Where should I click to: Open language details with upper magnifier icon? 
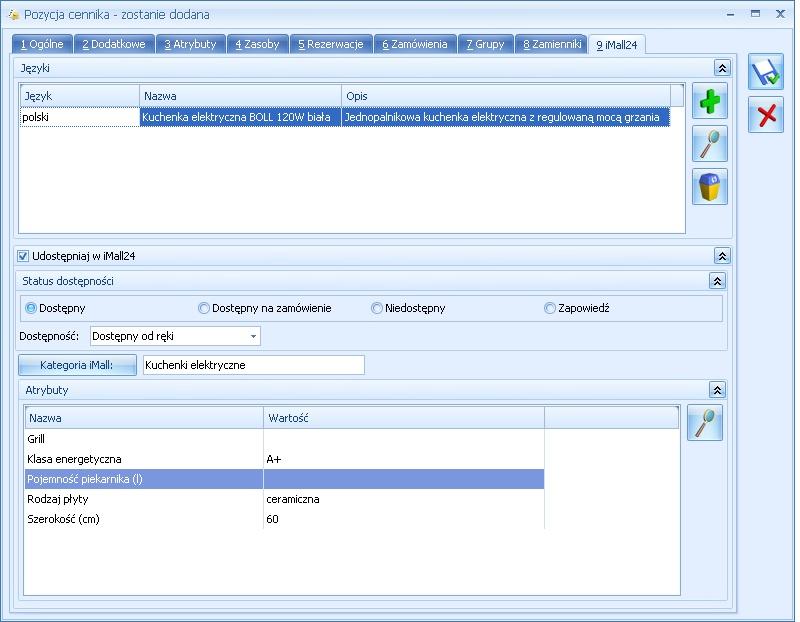coord(710,144)
